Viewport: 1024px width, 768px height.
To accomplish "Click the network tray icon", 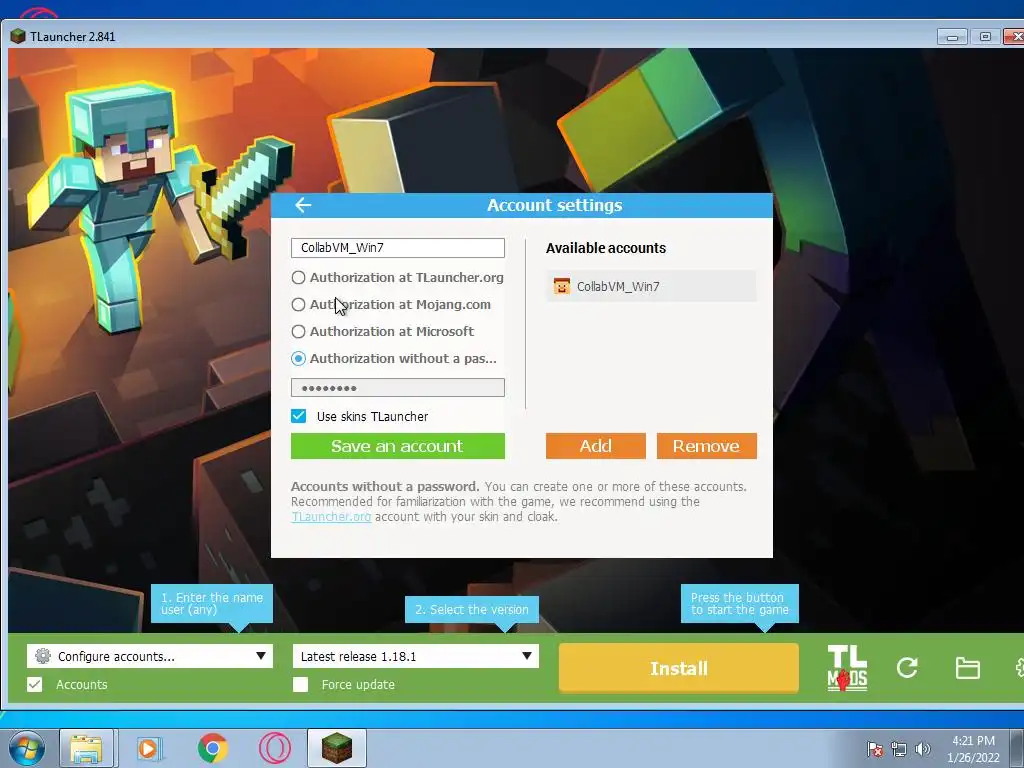I will tap(899, 749).
